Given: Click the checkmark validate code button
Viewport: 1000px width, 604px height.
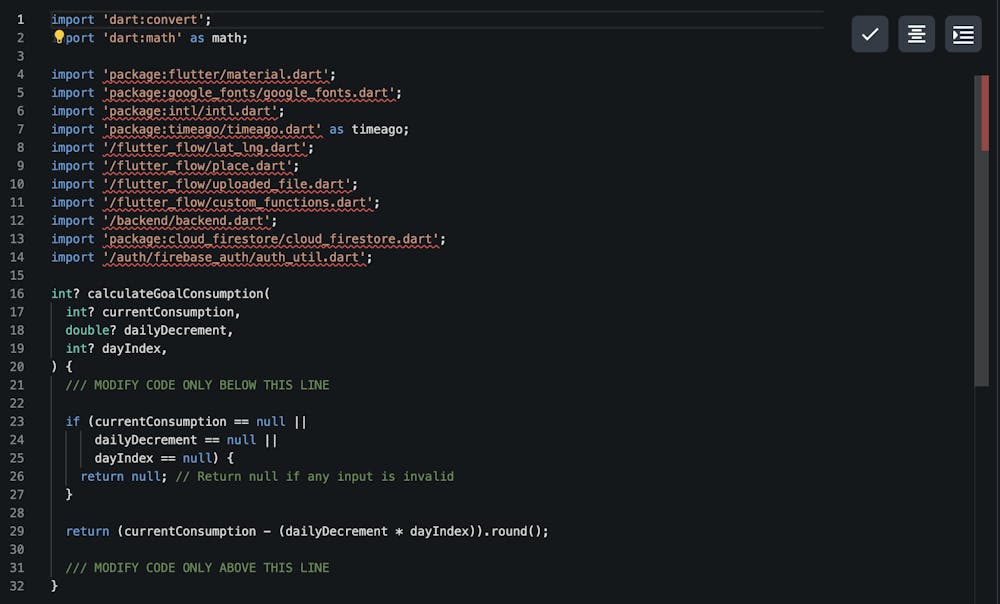Looking at the screenshot, I should tap(870, 34).
